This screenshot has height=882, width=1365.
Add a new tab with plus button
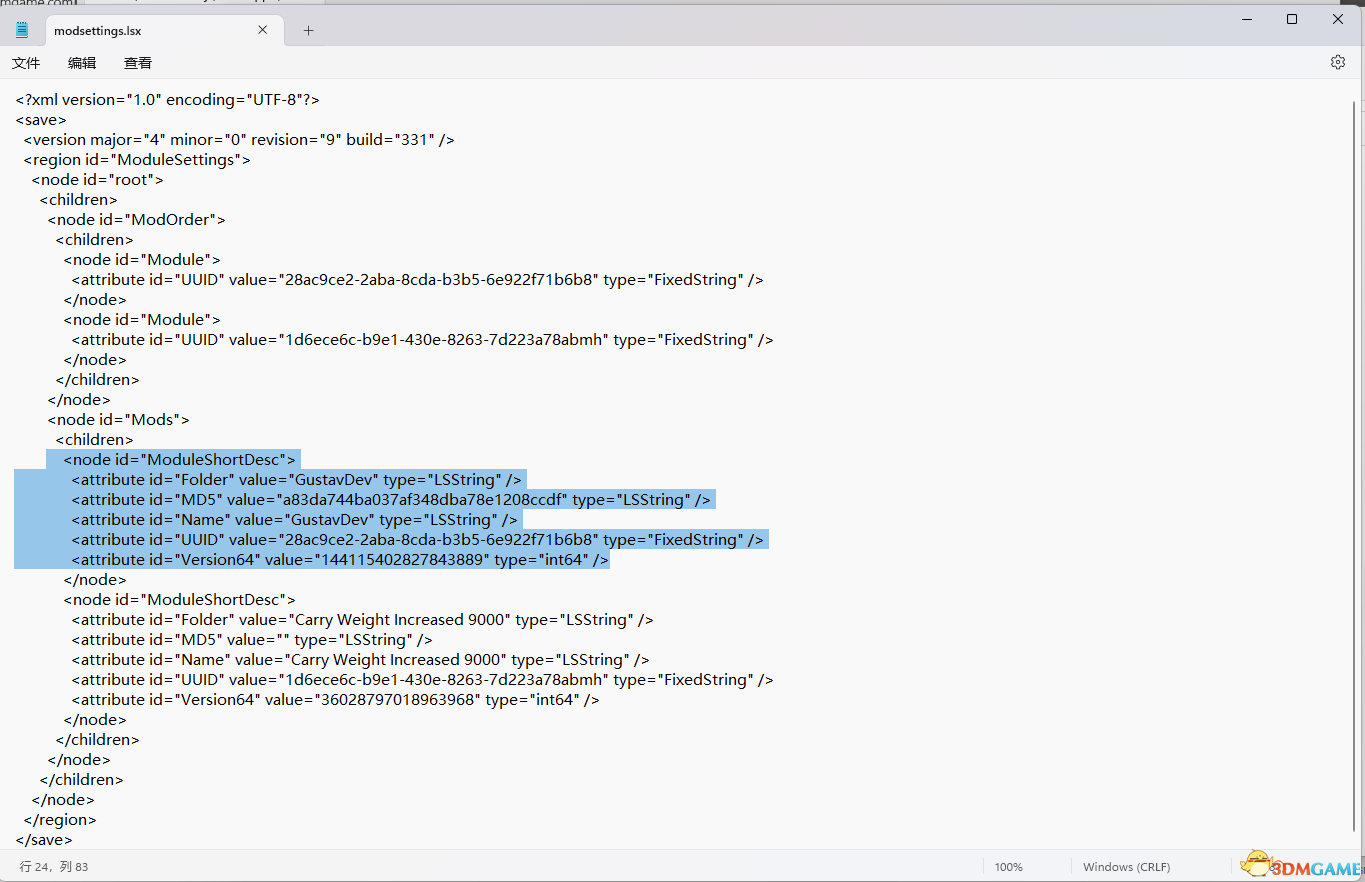point(308,30)
